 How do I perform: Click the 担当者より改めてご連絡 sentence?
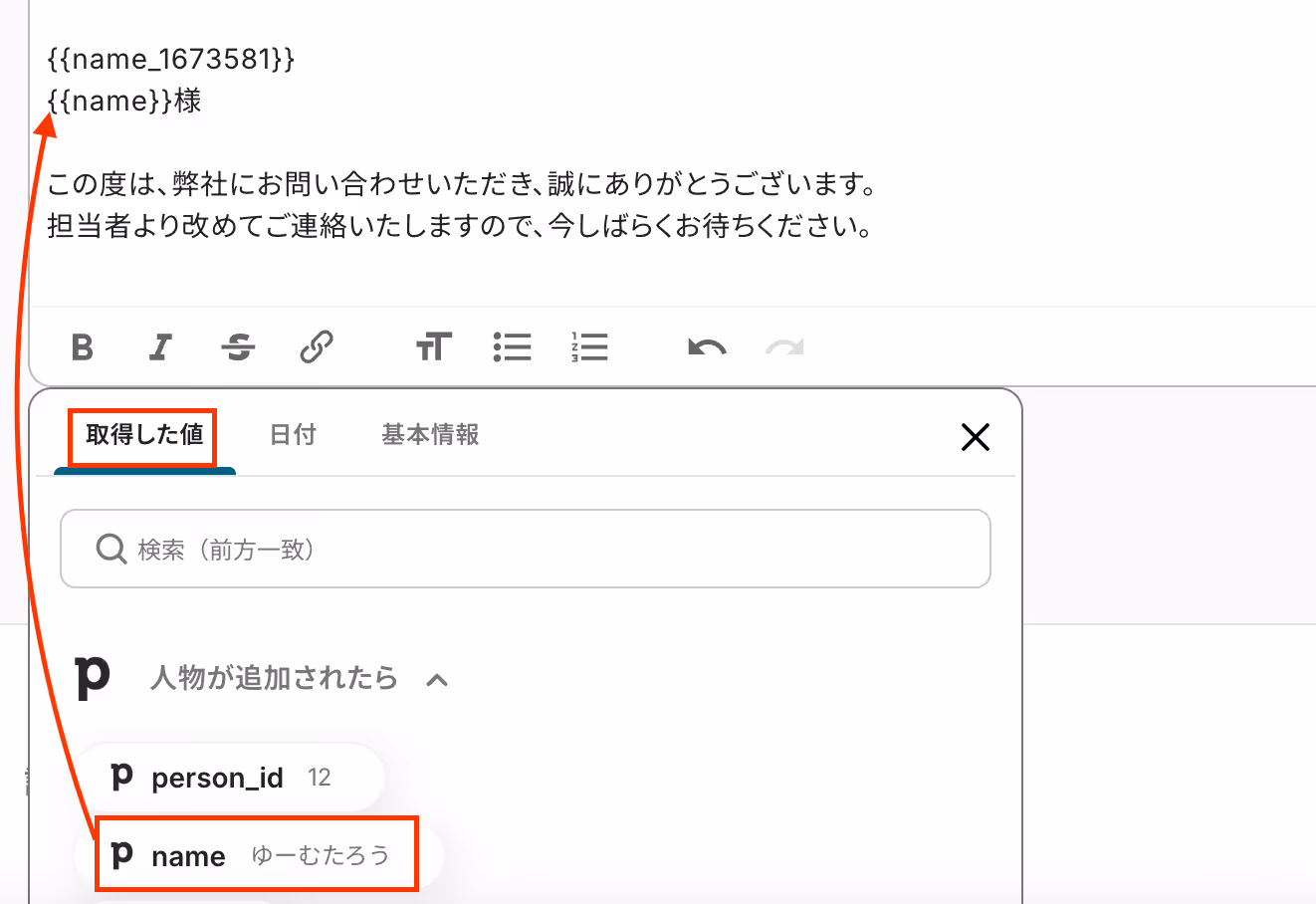pyautogui.click(x=461, y=226)
